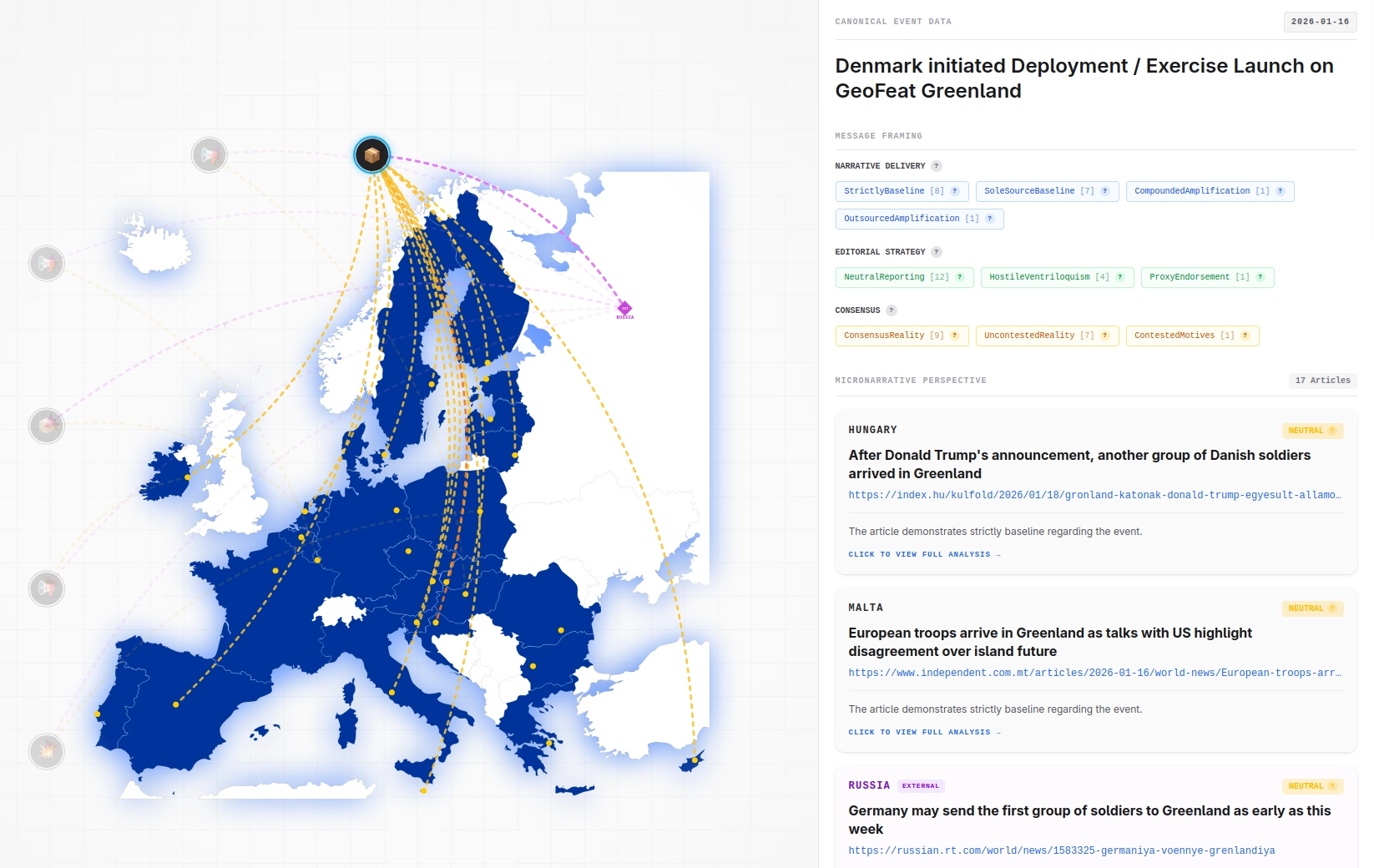Image resolution: width=1374 pixels, height=868 pixels.
Task: Click the 2026-01-16 date badge
Action: click(1320, 22)
